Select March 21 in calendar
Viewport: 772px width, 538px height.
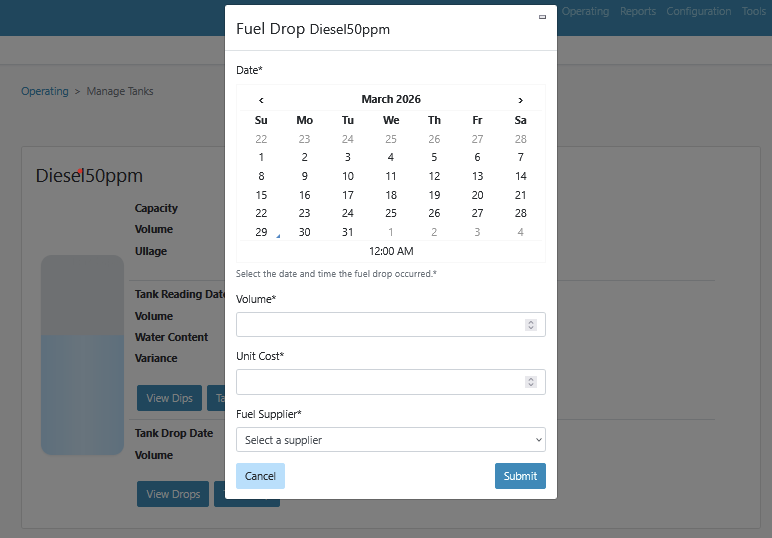(520, 195)
